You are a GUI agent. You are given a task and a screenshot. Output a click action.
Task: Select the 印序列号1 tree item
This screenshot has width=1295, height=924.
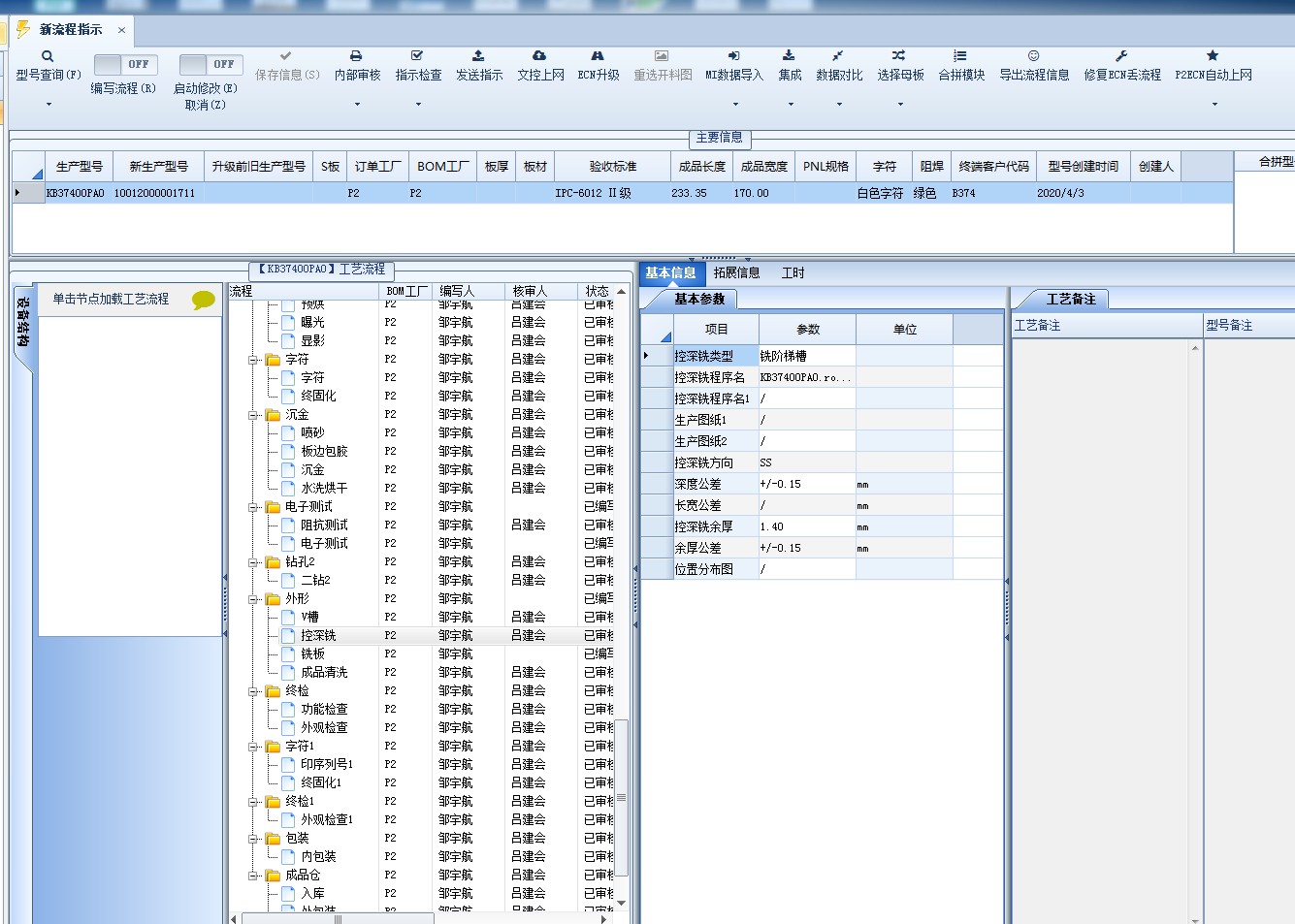point(327,765)
